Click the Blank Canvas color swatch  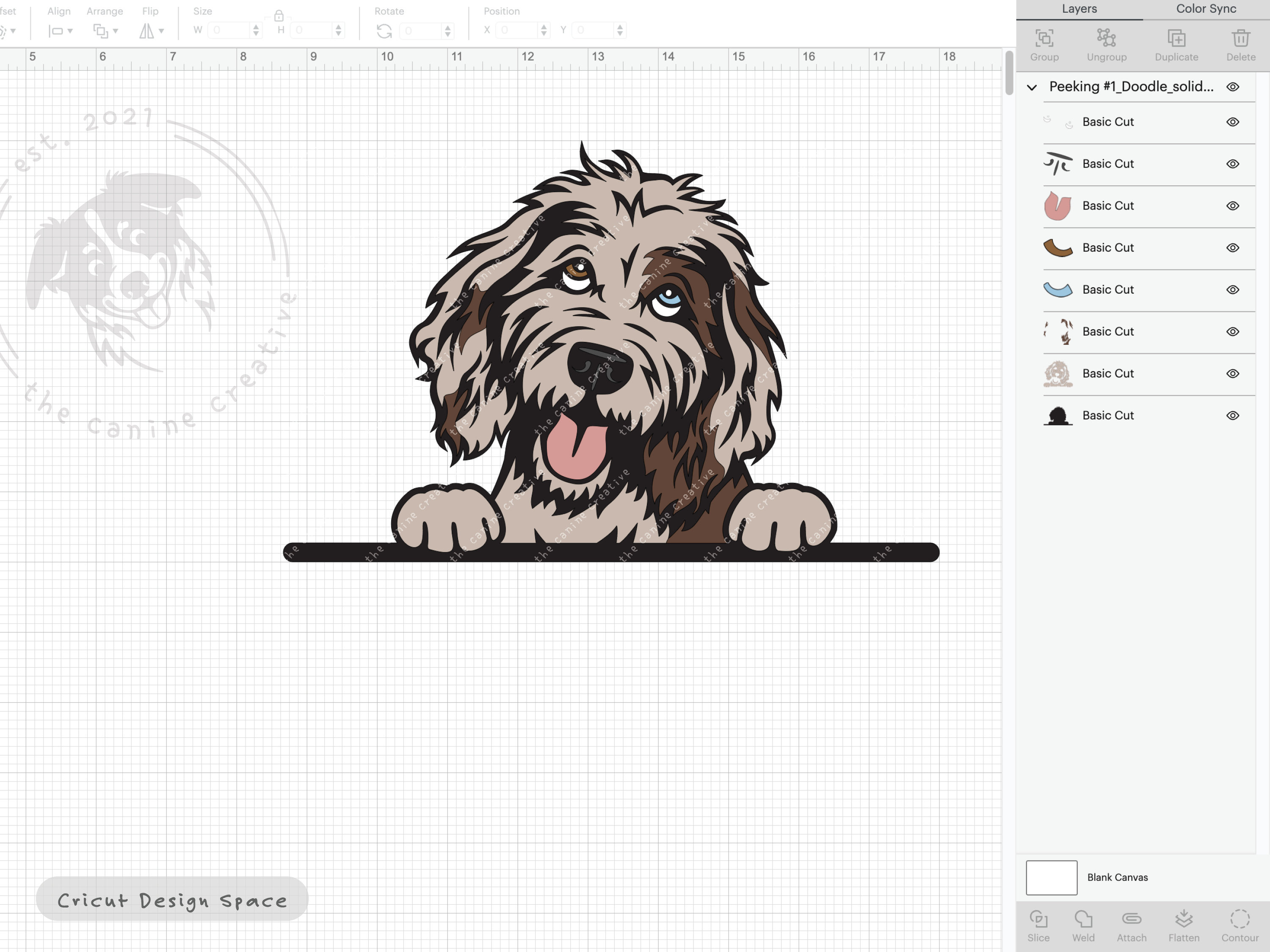(1051, 878)
